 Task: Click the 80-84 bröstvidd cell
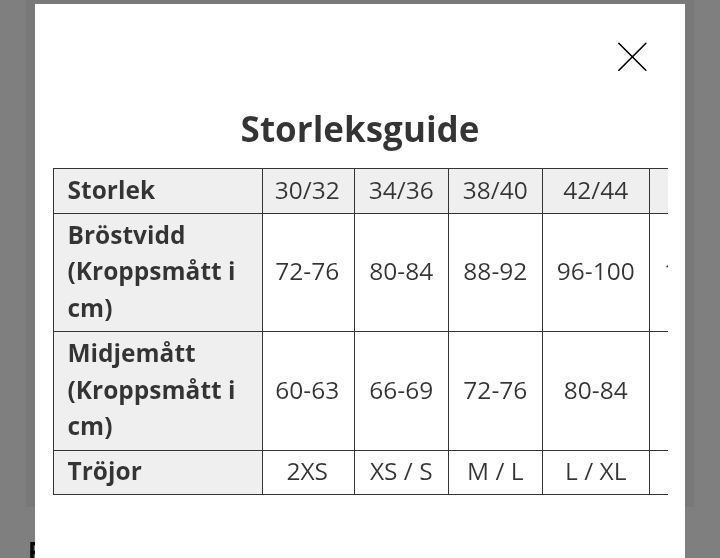pos(401,271)
